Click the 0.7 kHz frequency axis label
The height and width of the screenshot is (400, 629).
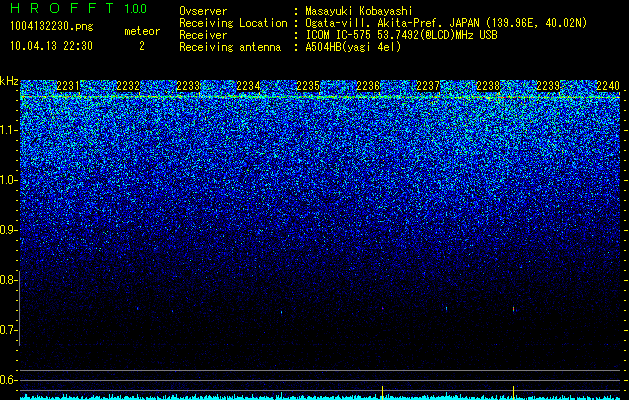point(8,330)
